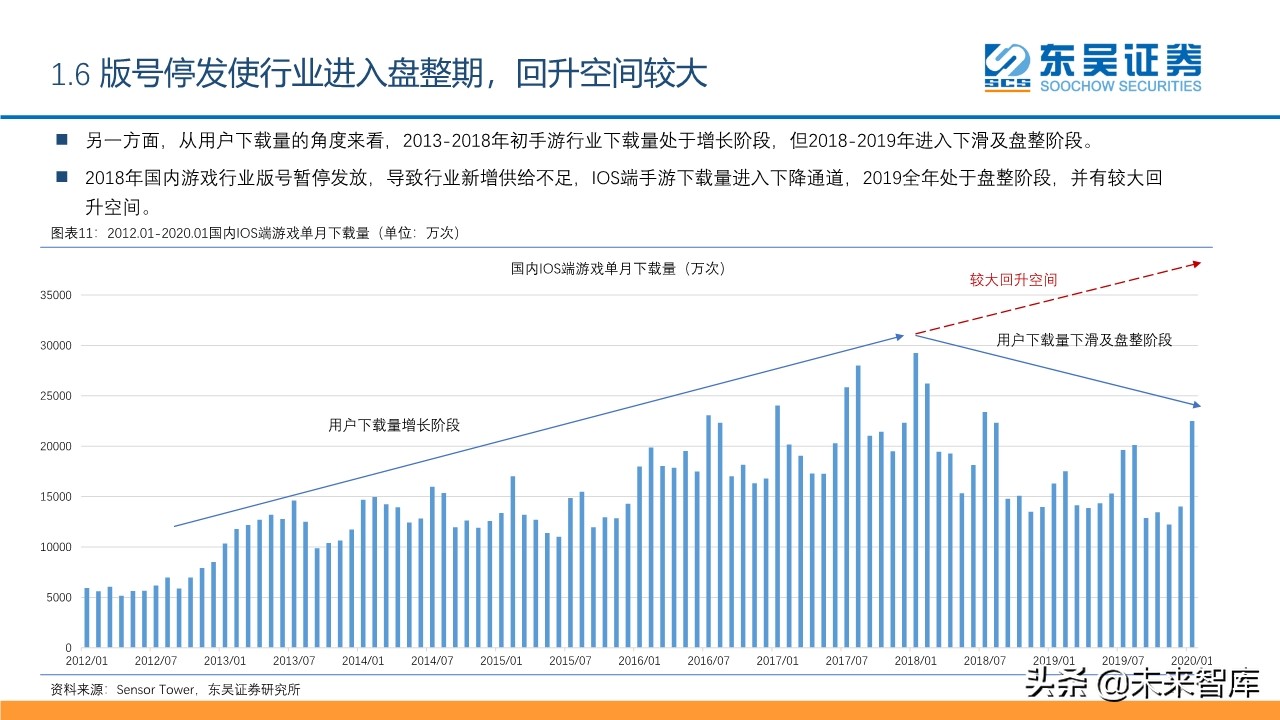Select chart title 国内IOS端游戏单月下载量（万次）
Image resolution: width=1280 pixels, height=720 pixels.
(x=617, y=268)
